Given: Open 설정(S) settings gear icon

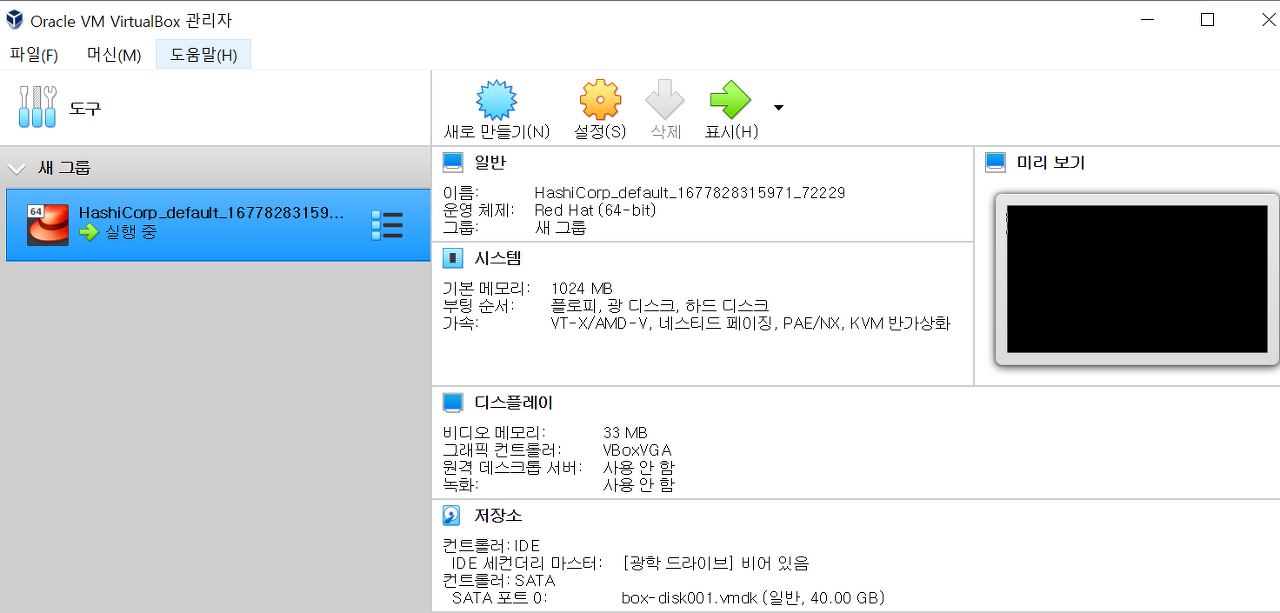Looking at the screenshot, I should 600,100.
